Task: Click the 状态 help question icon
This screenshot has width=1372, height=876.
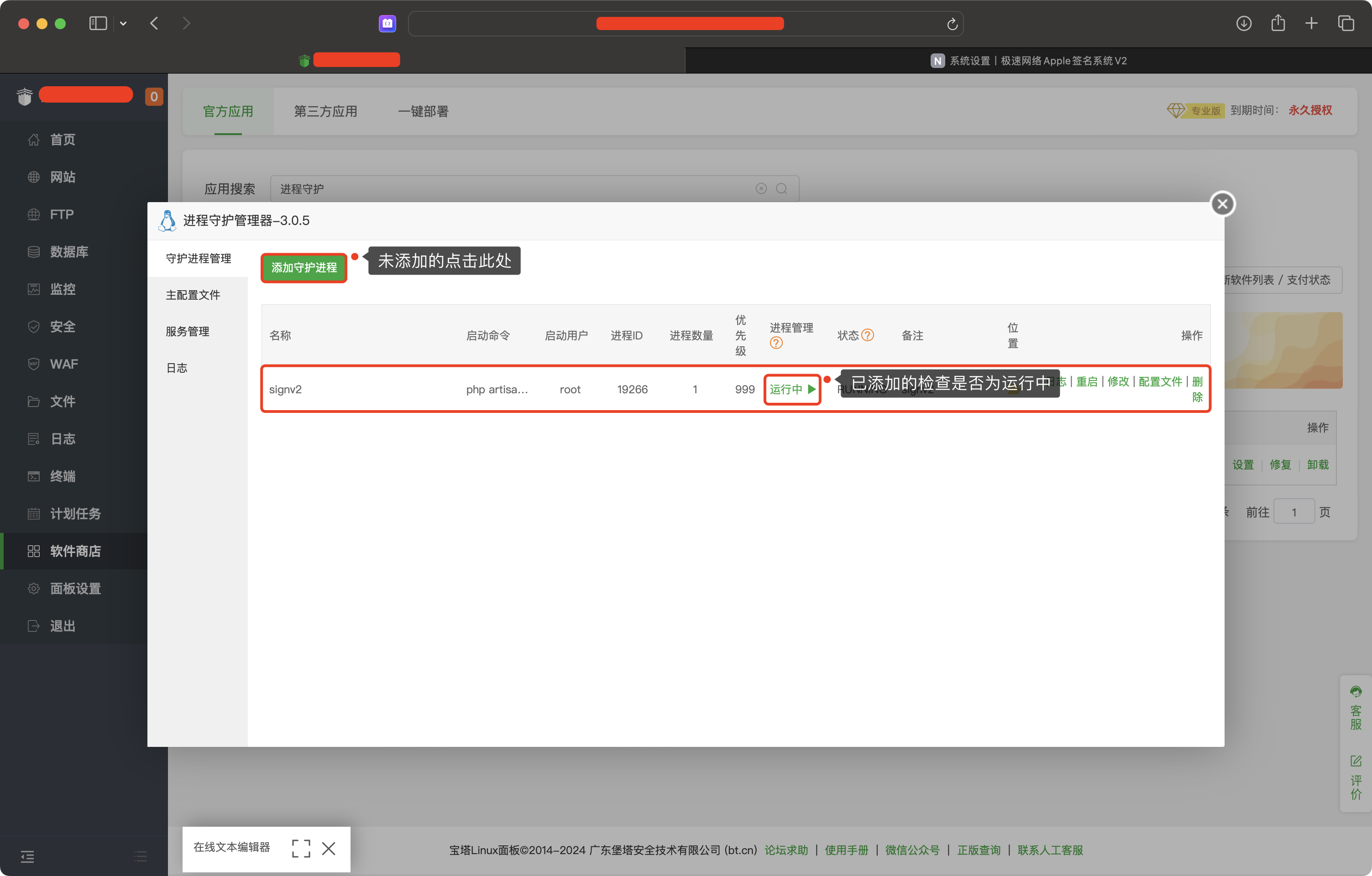Action: (x=867, y=335)
